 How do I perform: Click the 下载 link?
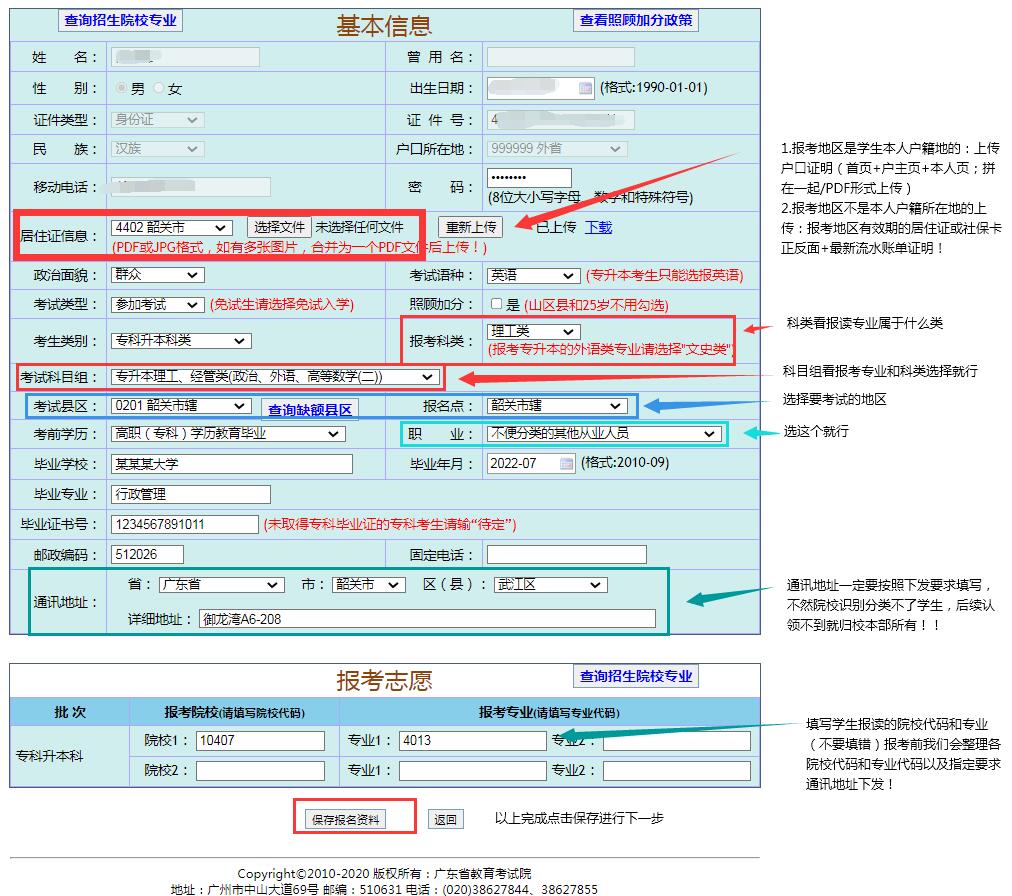coord(598,227)
